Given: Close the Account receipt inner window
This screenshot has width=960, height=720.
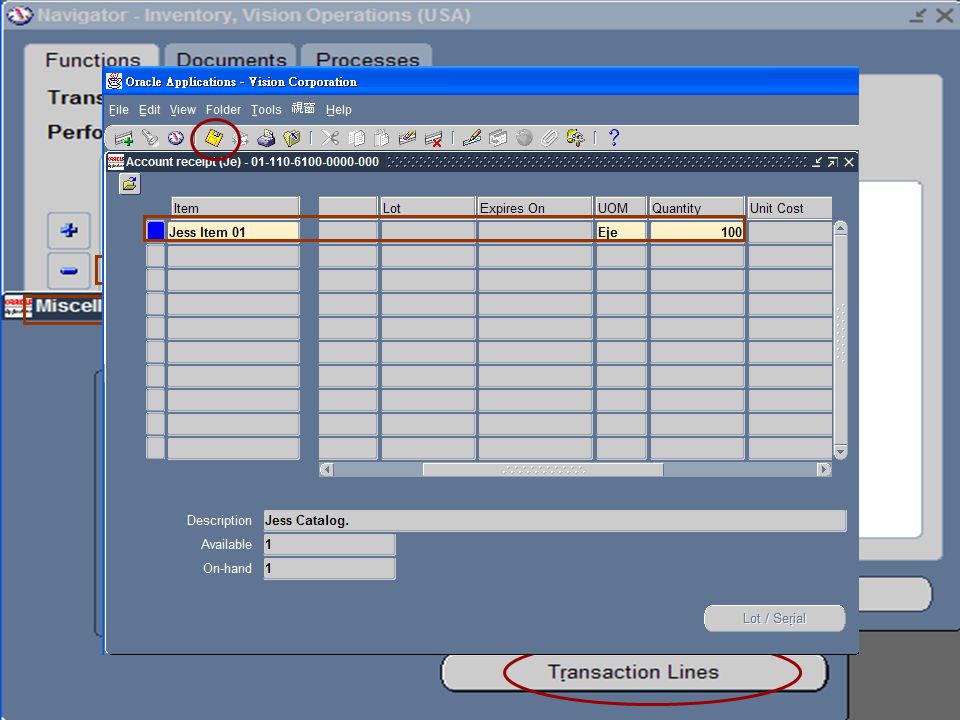Looking at the screenshot, I should pos(849,162).
